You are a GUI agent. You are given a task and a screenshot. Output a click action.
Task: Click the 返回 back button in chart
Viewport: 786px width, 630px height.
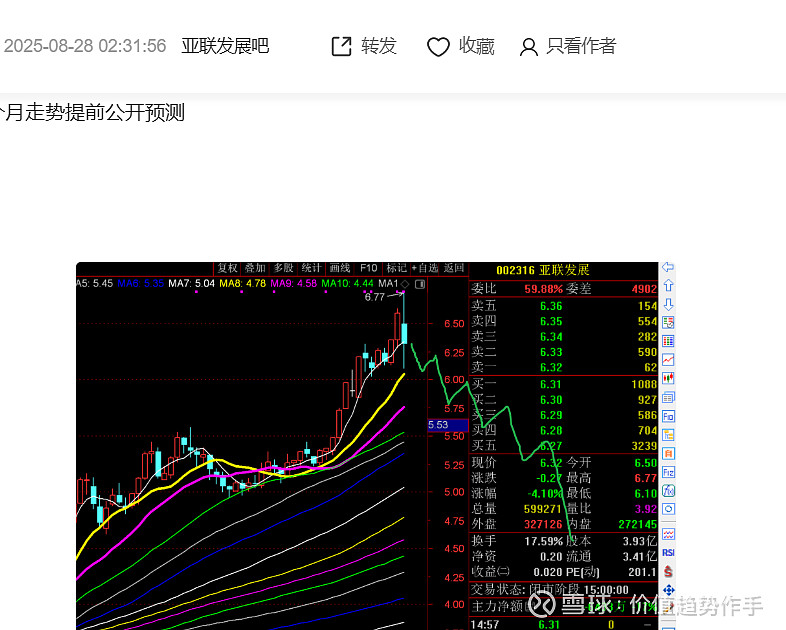pos(454,268)
